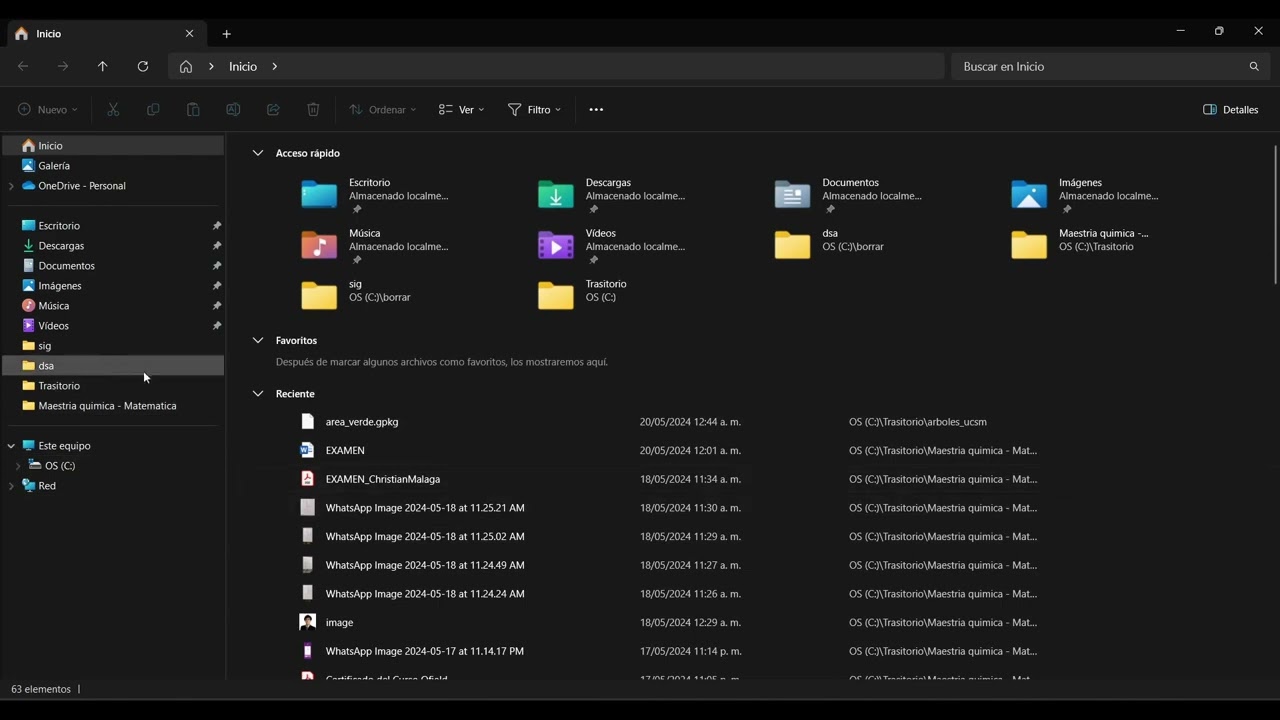The width and height of the screenshot is (1280, 720).
Task: Click the Forward navigation arrow
Action: click(x=63, y=66)
